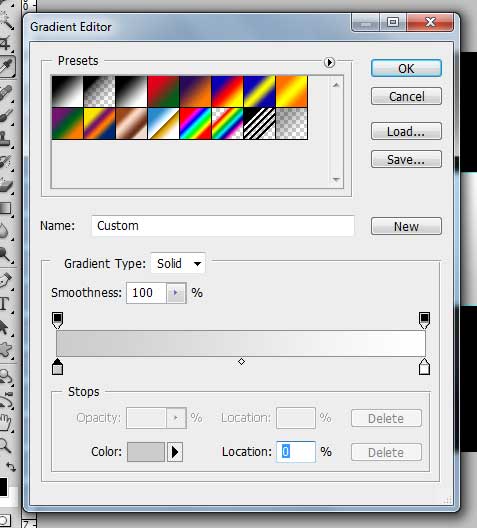Click the OK button

point(406,68)
